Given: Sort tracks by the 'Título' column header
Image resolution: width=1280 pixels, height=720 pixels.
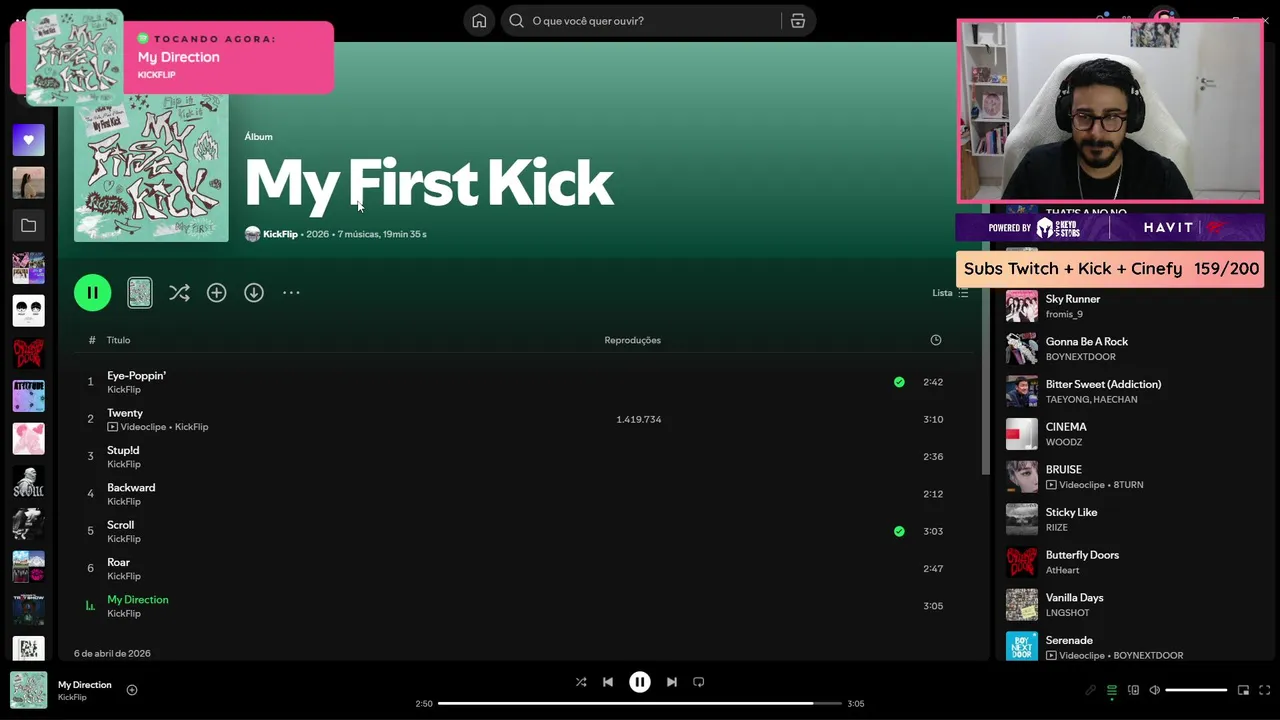Looking at the screenshot, I should point(119,340).
